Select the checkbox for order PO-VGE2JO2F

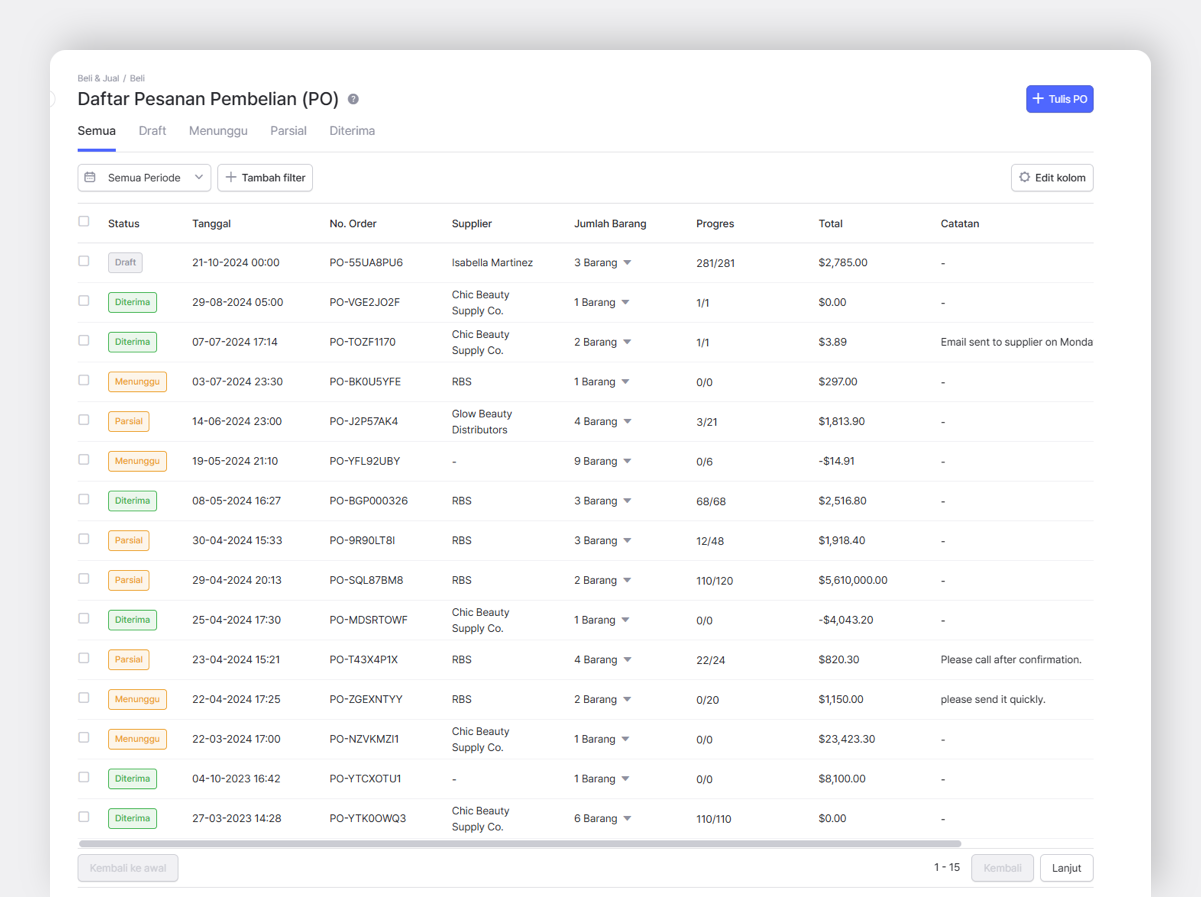pos(84,301)
